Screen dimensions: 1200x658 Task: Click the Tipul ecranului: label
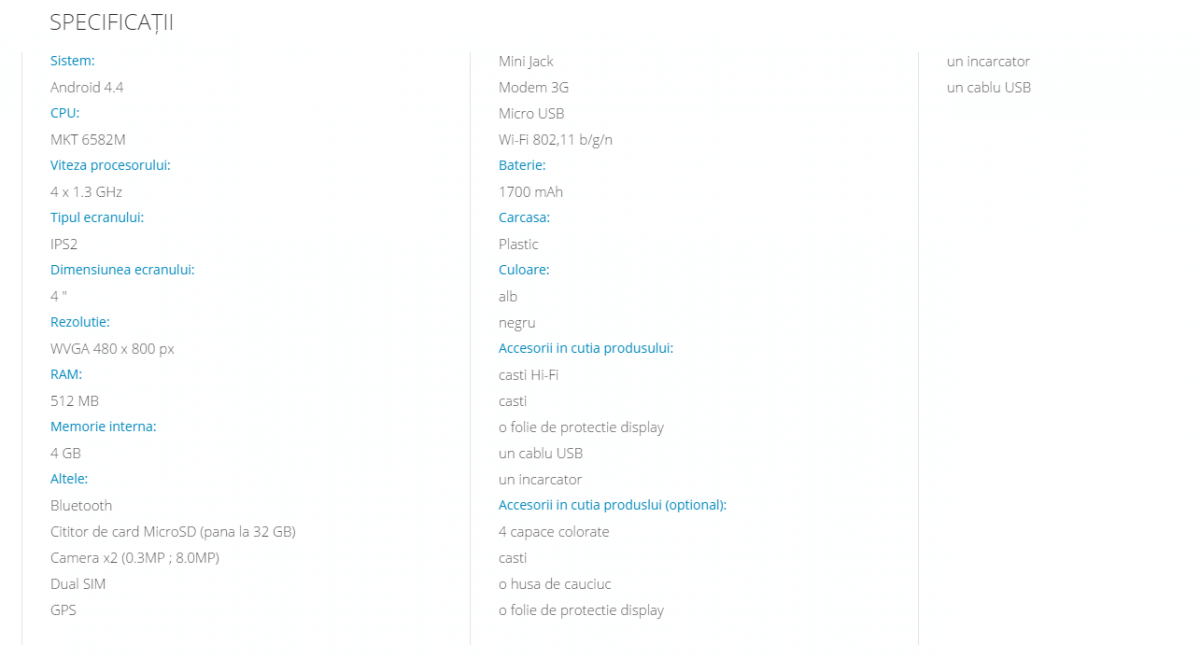98,217
